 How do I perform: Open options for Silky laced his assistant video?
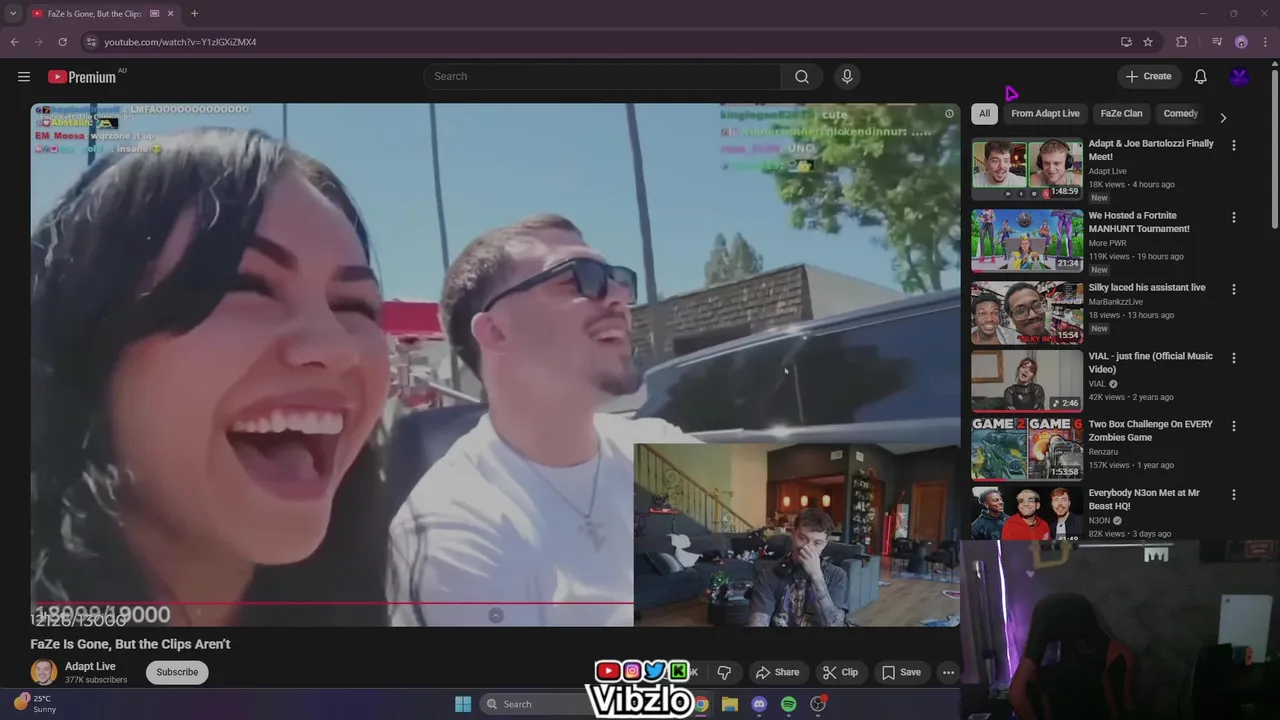(x=1233, y=289)
